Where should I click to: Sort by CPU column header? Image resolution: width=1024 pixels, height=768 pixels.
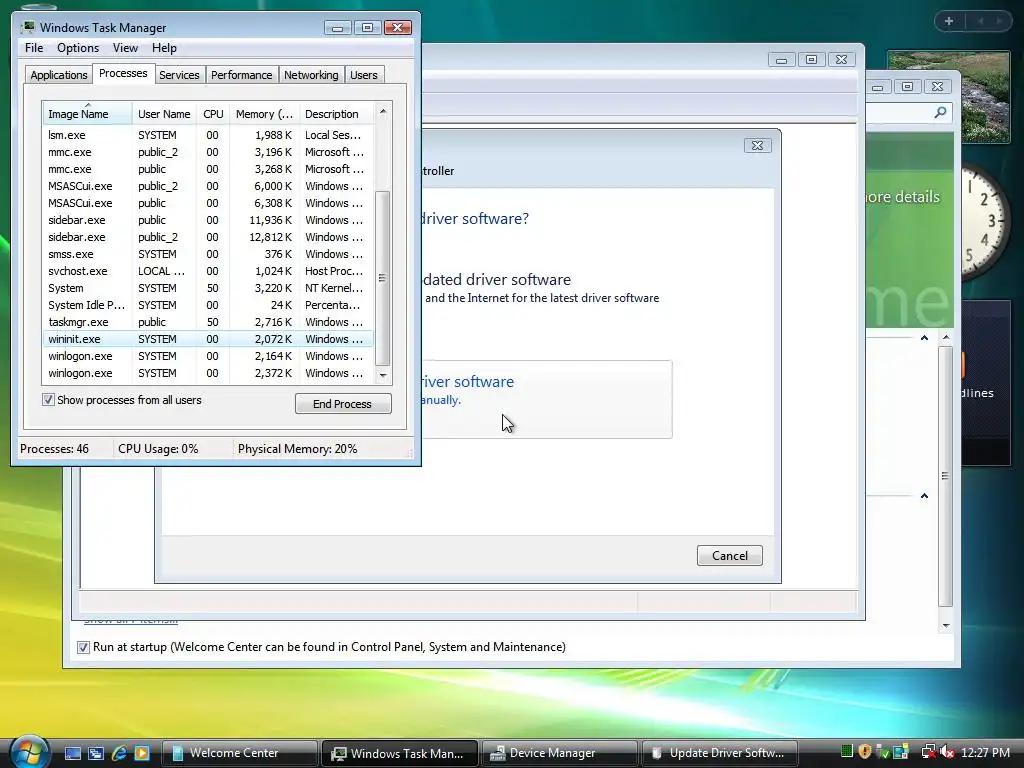tap(213, 114)
